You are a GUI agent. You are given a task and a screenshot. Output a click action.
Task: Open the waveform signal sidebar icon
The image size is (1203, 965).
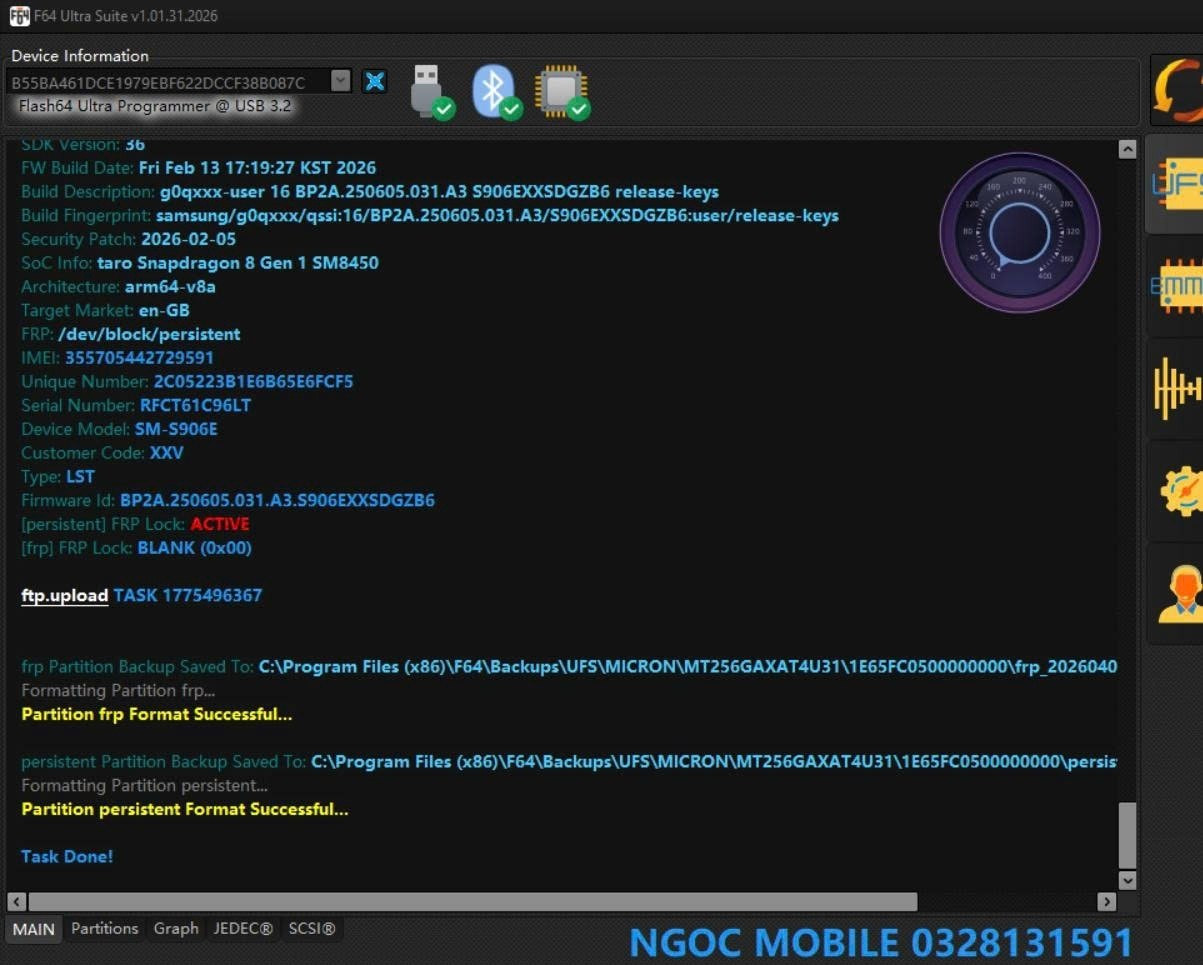pos(1177,388)
